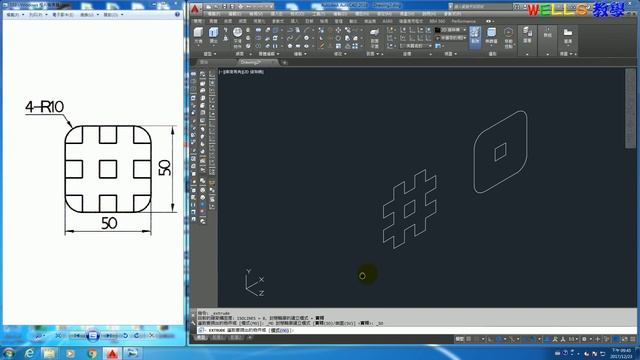Click the viewport view label controls
Viewport: 640px width, 360px height.
point(242,72)
